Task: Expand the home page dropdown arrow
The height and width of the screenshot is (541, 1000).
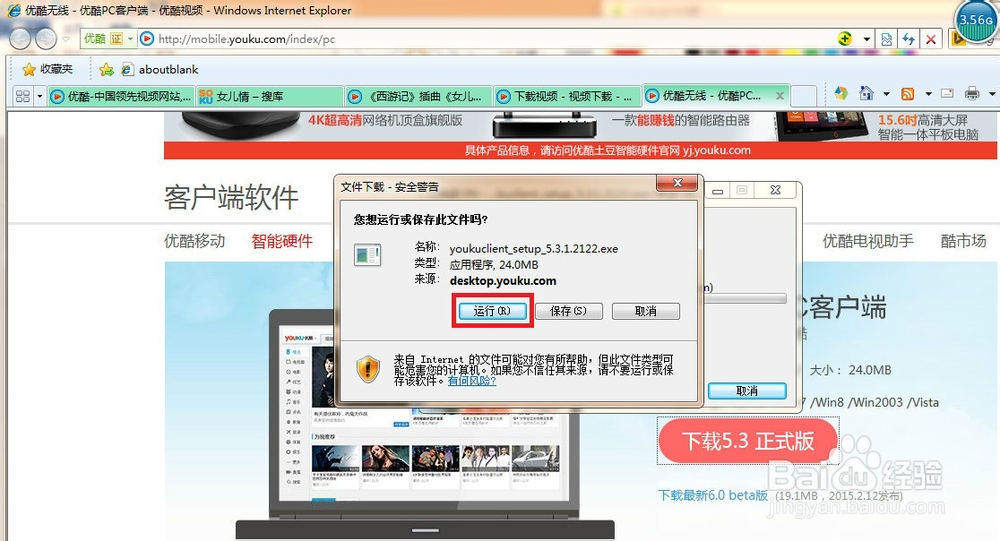Action: pos(886,94)
